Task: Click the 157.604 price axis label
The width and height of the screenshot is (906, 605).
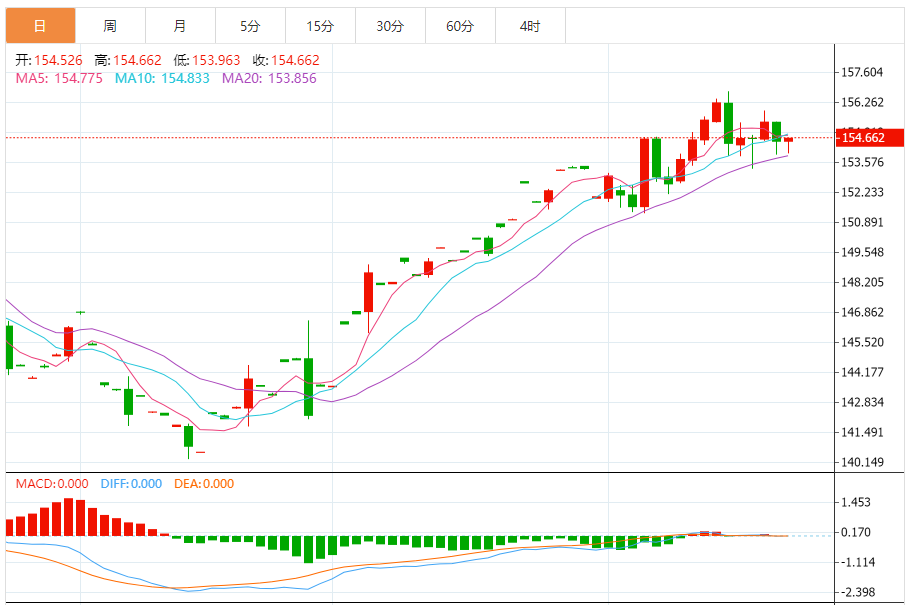Action: point(862,72)
